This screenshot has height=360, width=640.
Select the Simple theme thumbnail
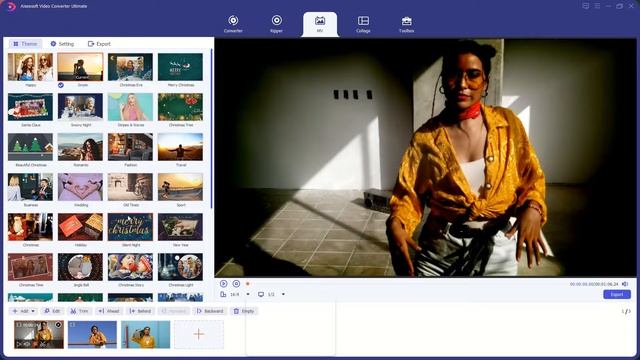80,67
